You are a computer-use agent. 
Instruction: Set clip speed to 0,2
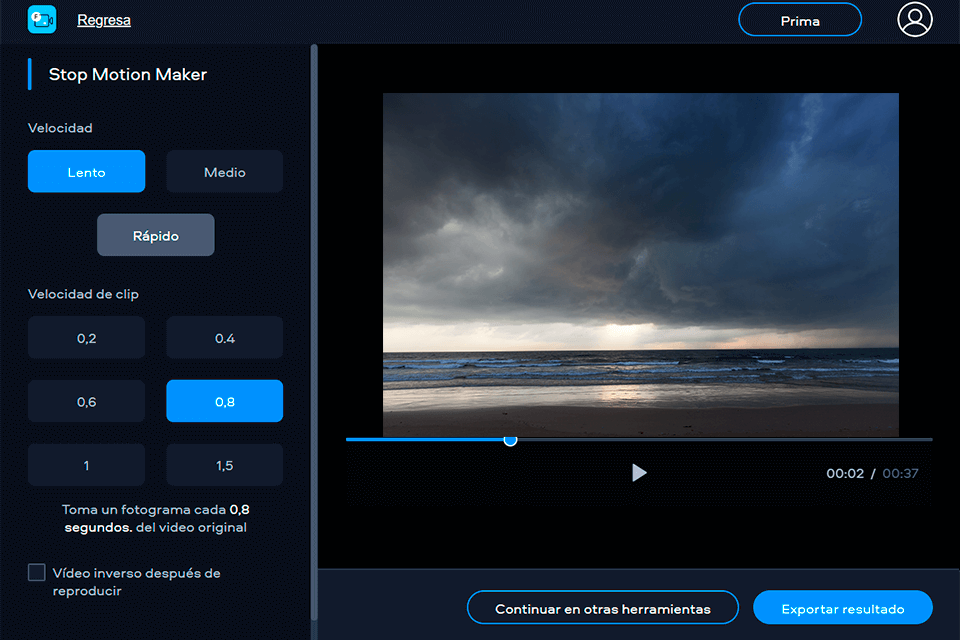tap(86, 337)
